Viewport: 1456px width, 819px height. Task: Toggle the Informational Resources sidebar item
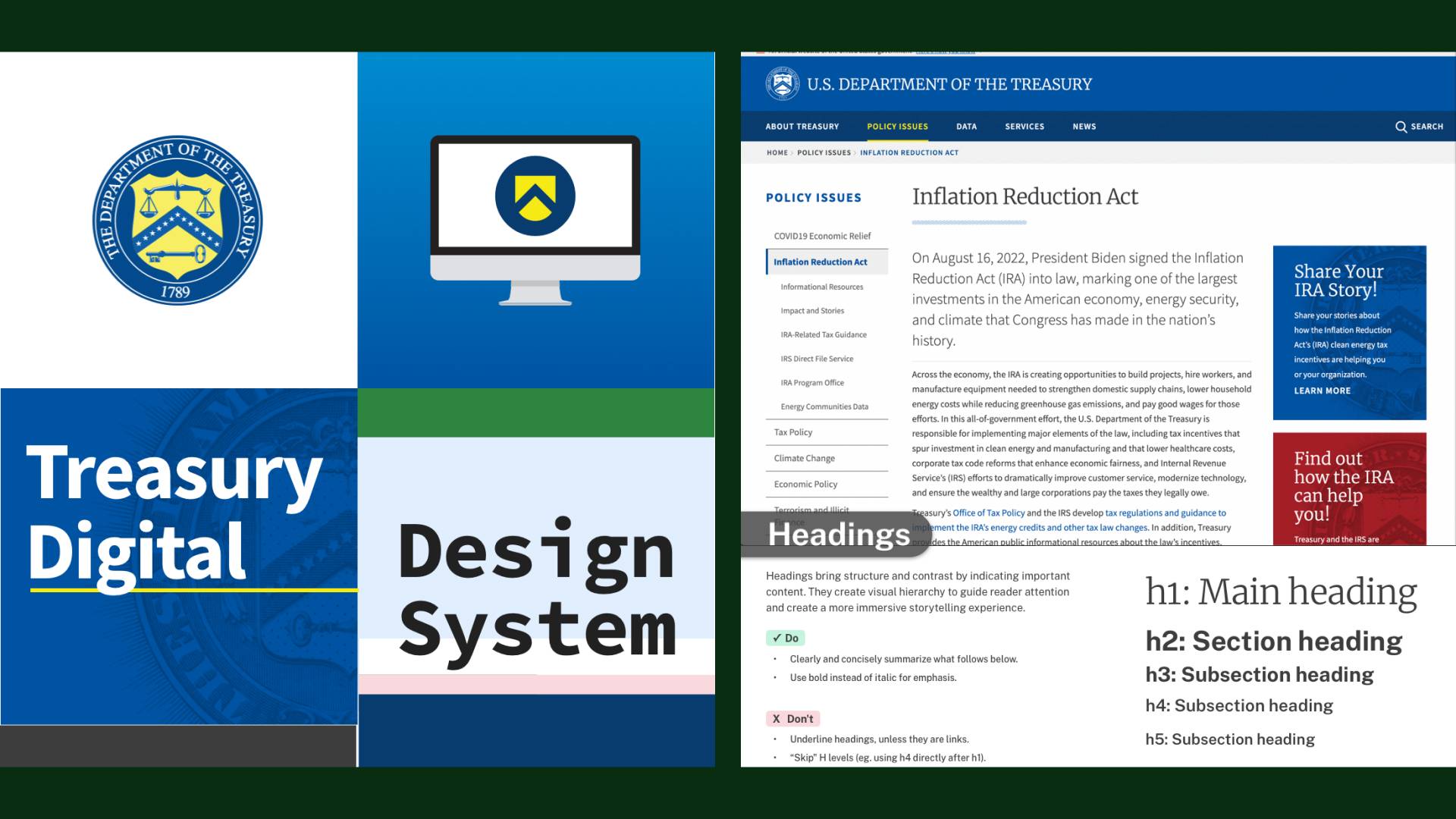click(x=823, y=287)
